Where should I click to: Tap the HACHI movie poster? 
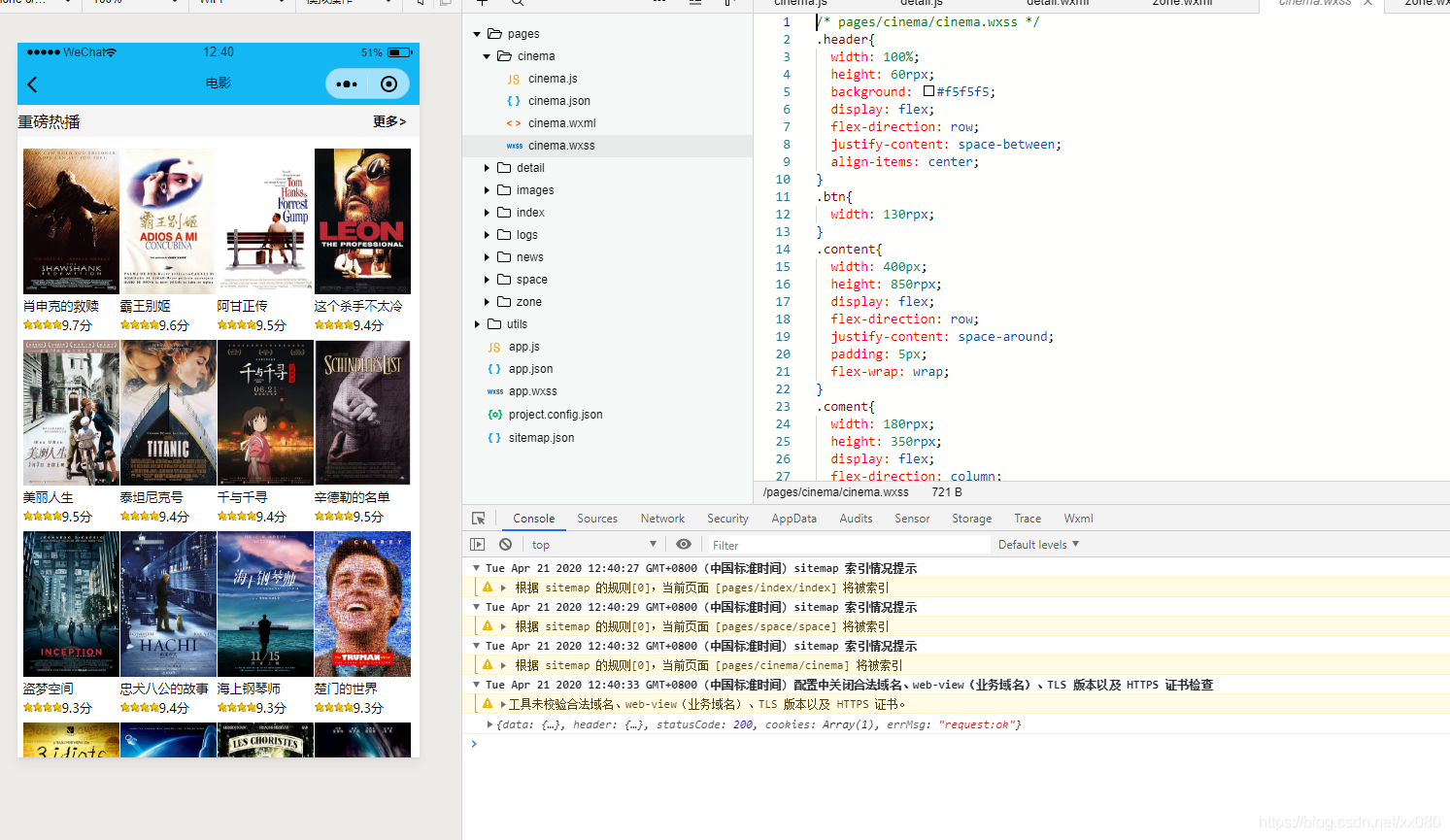168,604
